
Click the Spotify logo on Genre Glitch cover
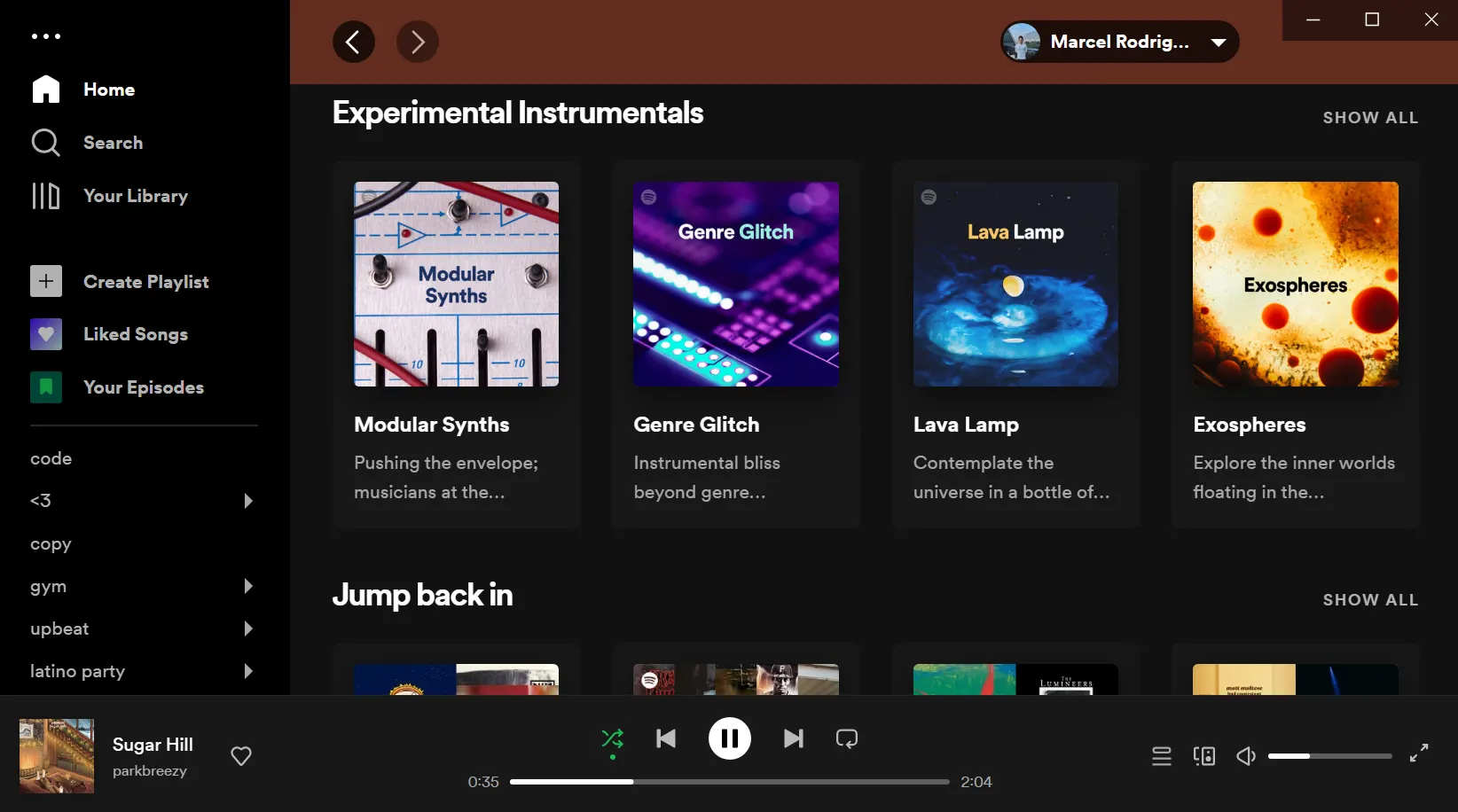(x=649, y=197)
